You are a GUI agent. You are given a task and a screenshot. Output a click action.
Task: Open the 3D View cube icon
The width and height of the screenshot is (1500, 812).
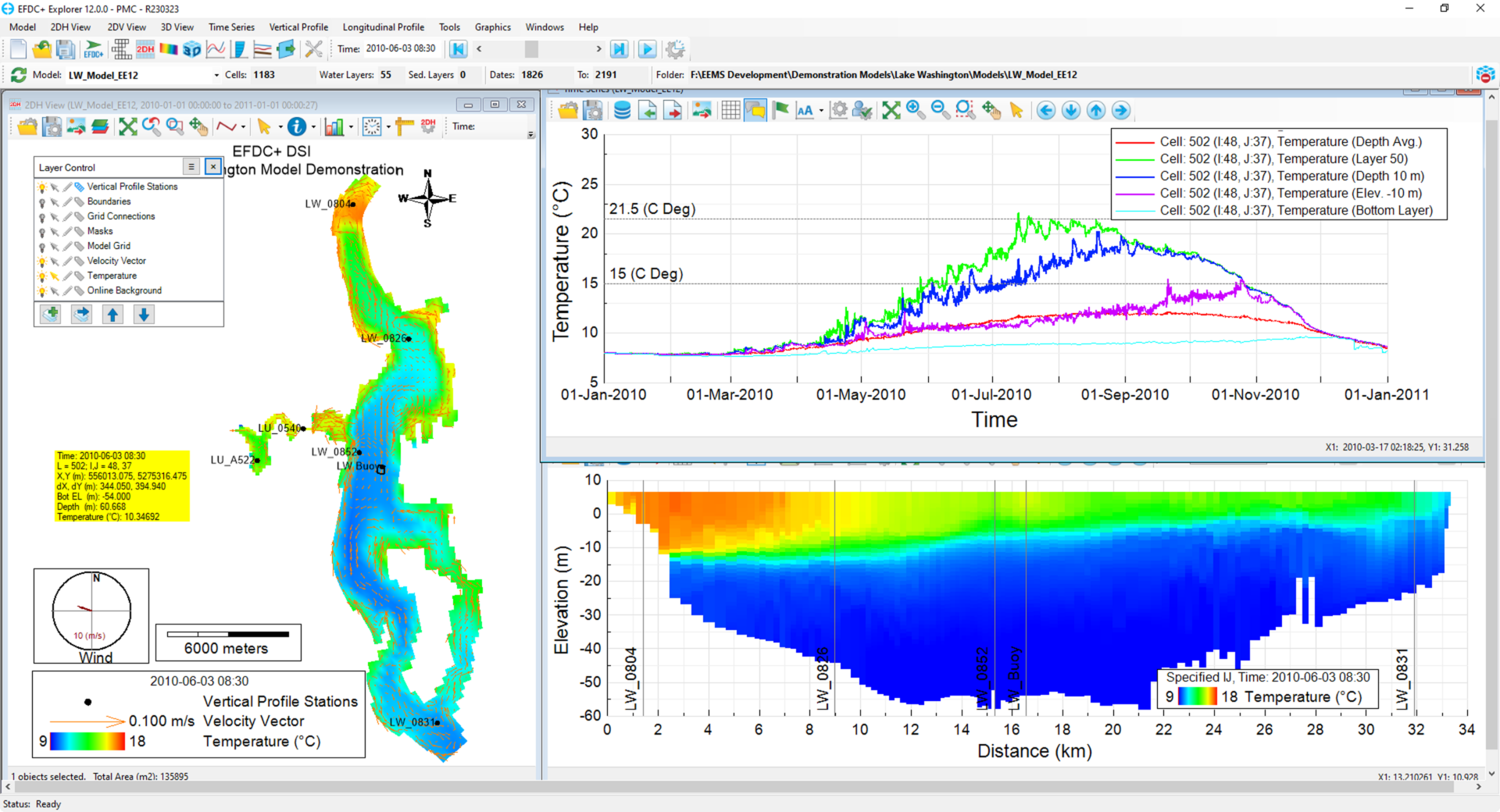pos(192,48)
